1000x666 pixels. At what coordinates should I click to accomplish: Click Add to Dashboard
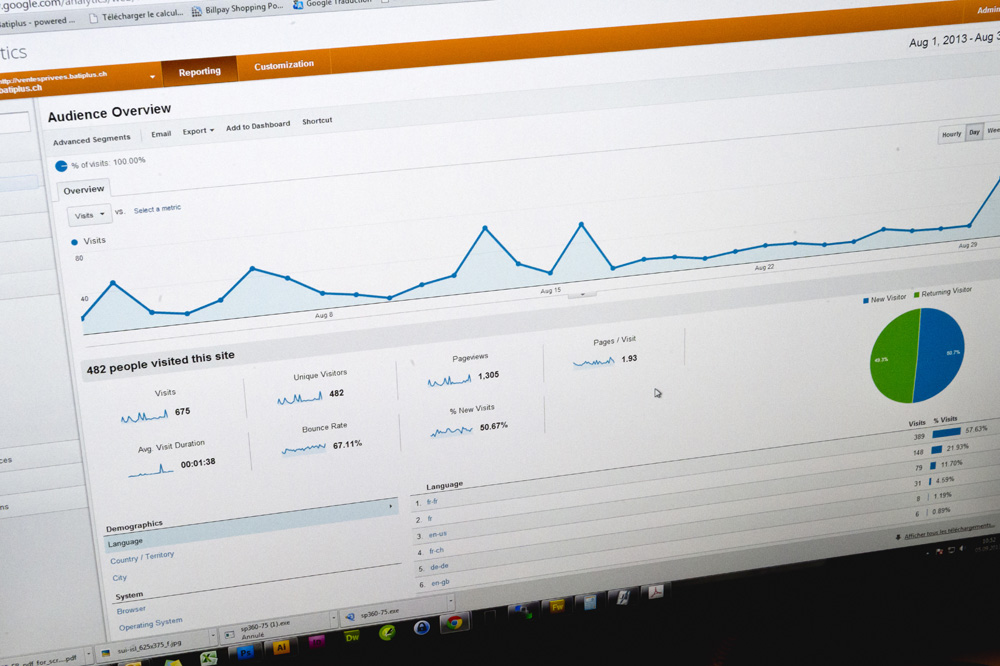[258, 126]
